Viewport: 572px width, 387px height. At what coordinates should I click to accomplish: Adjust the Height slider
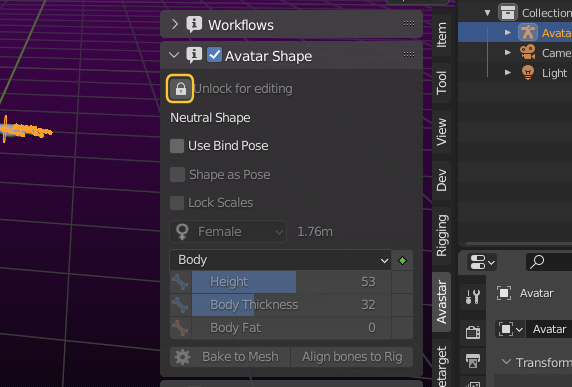pos(291,282)
